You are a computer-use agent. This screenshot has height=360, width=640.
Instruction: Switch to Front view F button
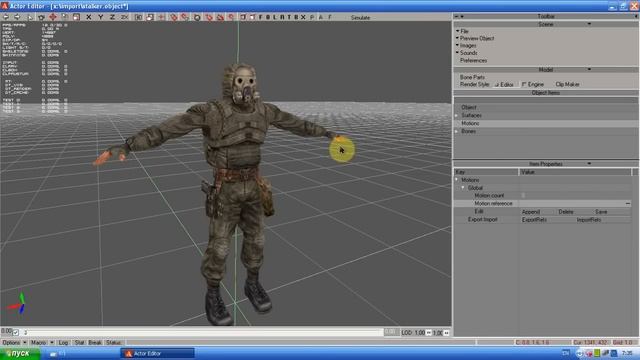tap(261, 17)
